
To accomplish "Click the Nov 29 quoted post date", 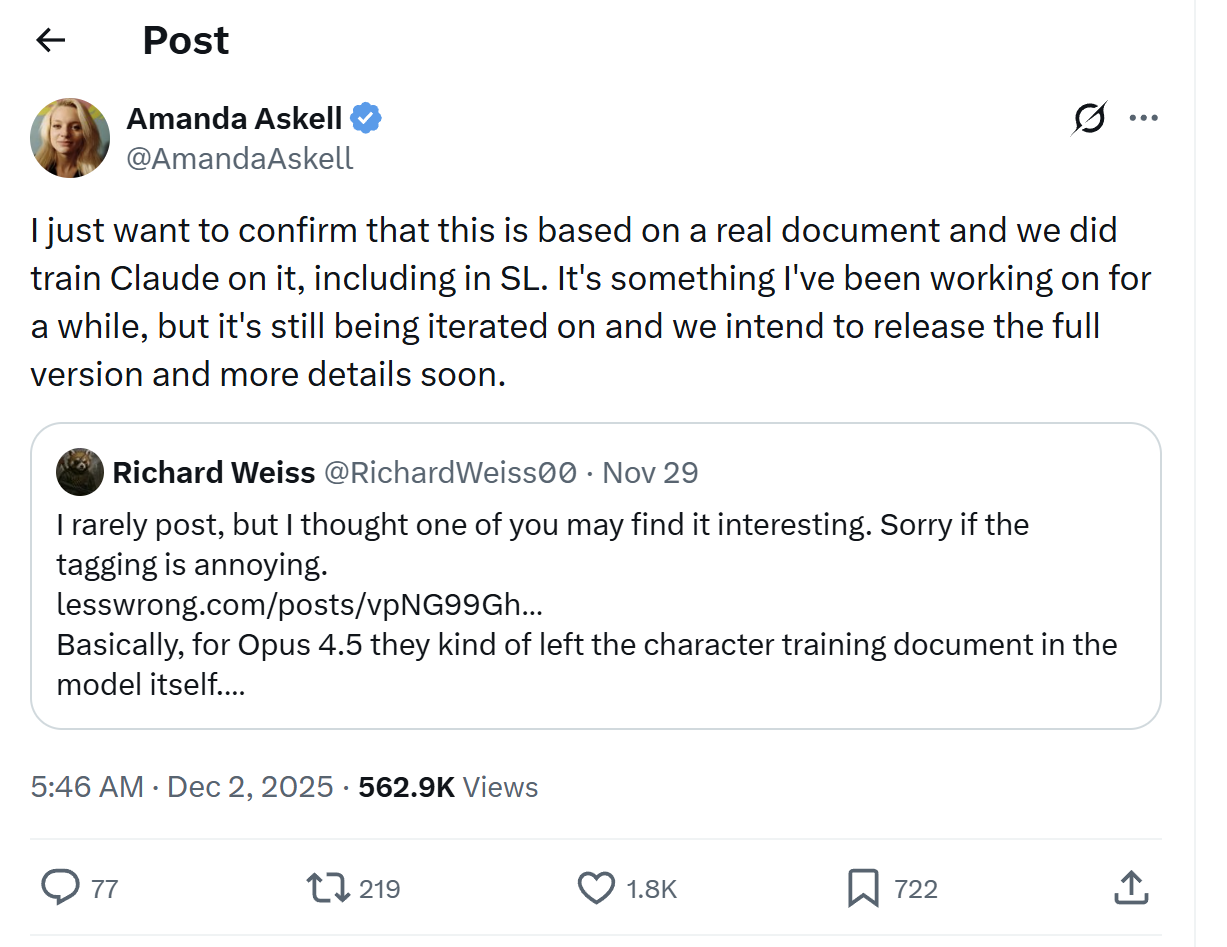I will 651,472.
